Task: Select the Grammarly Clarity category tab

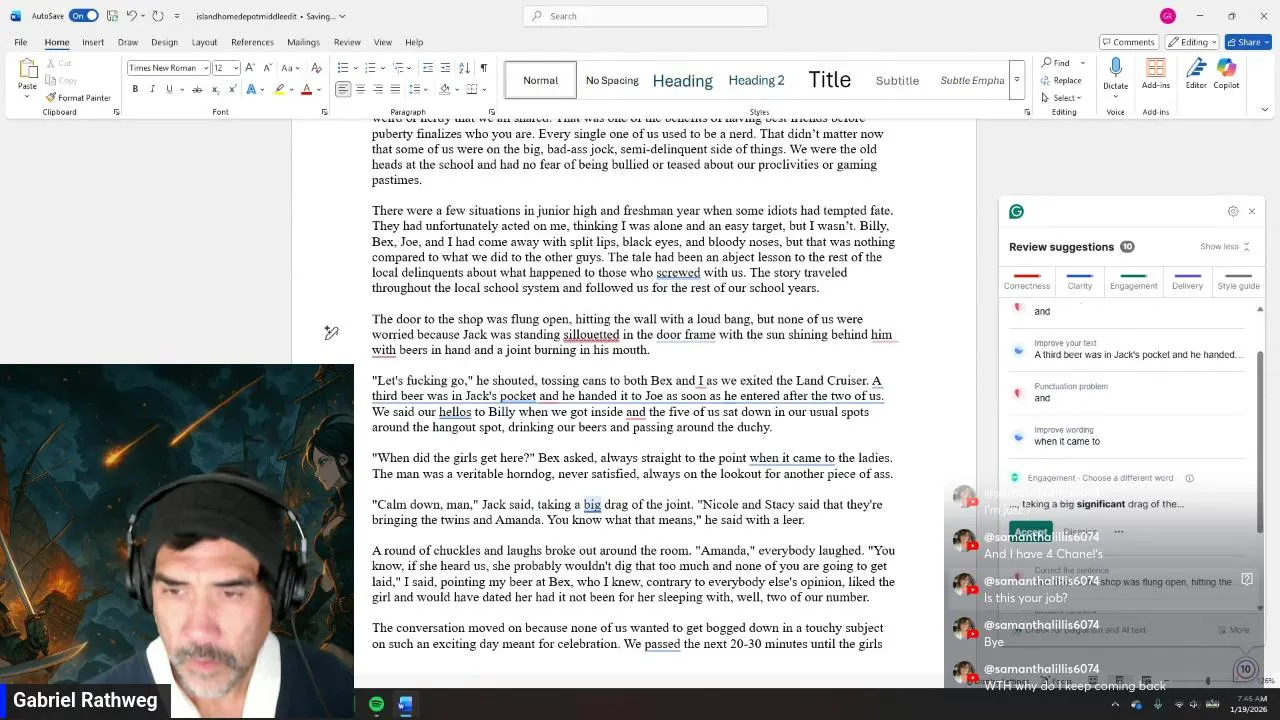Action: (x=1079, y=282)
